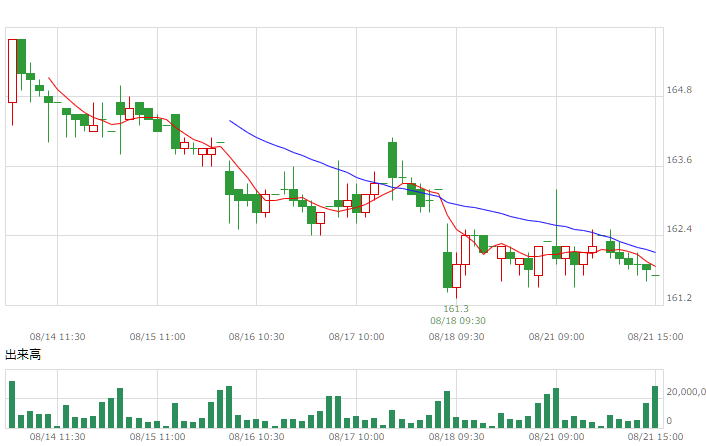Click the 163.6 price axis label

pyautogui.click(x=679, y=160)
